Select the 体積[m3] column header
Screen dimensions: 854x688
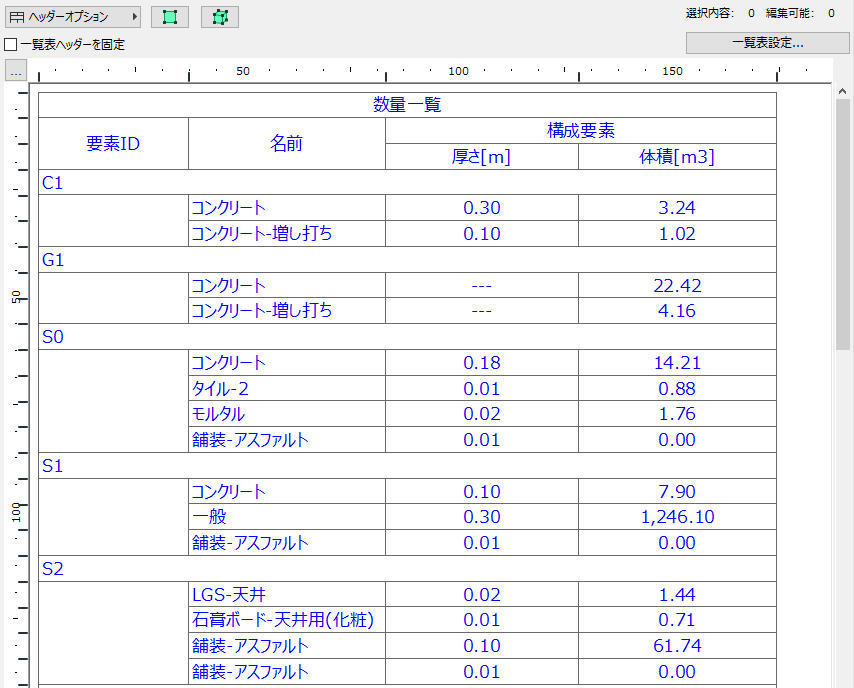[677, 156]
